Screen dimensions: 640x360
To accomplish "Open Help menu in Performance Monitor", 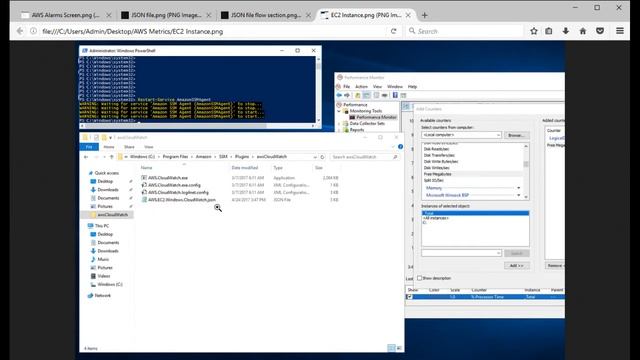I will 412,87.
